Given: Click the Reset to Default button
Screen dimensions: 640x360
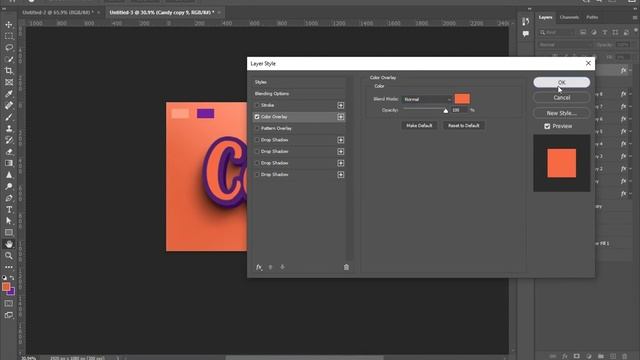Looking at the screenshot, I should pyautogui.click(x=464, y=126).
